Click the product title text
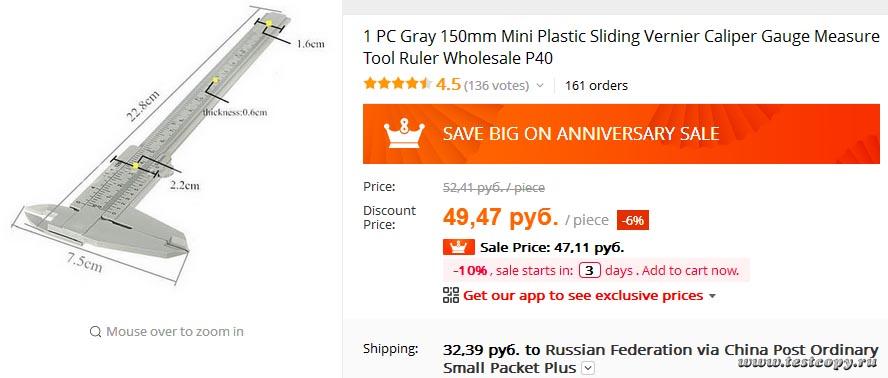Viewport: 888px width, 378px height. click(621, 47)
